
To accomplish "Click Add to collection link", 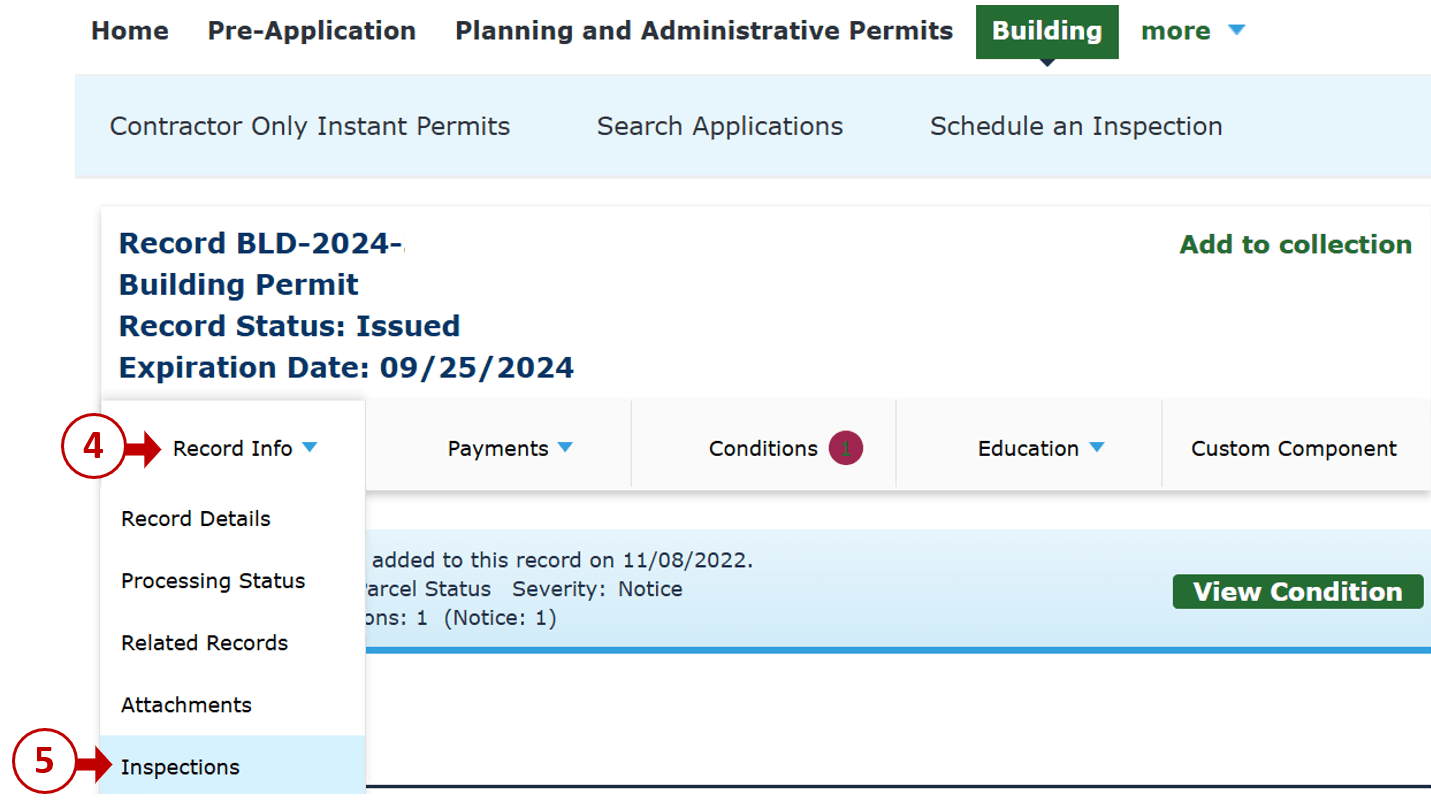I will coord(1296,245).
